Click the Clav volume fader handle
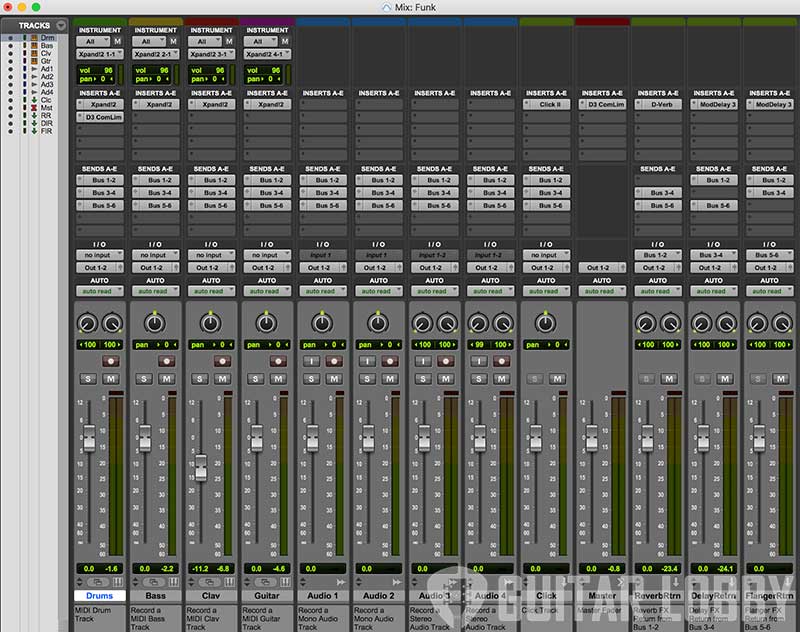 click(x=201, y=467)
